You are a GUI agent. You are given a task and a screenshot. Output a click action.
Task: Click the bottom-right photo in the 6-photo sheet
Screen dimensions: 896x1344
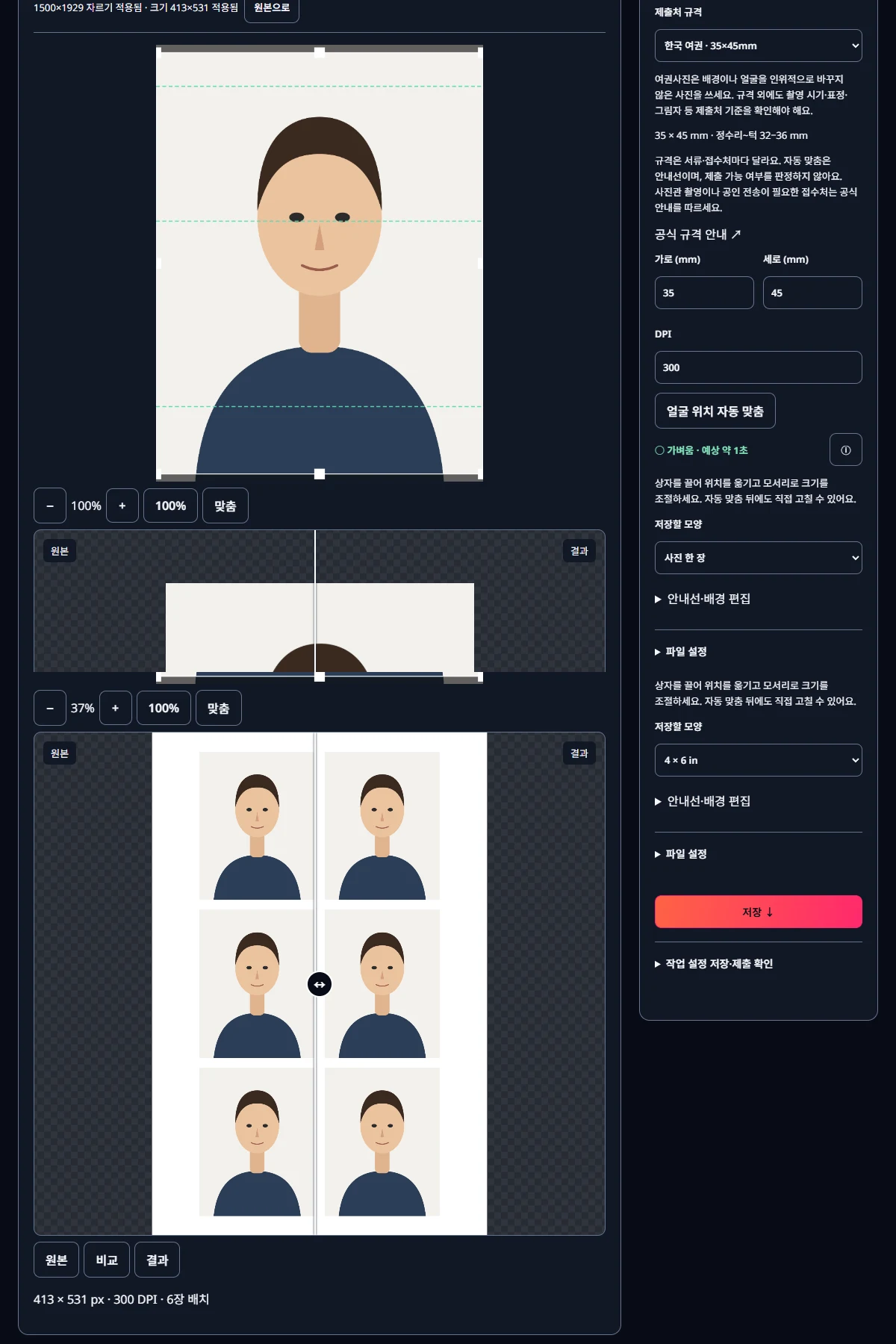382,1142
